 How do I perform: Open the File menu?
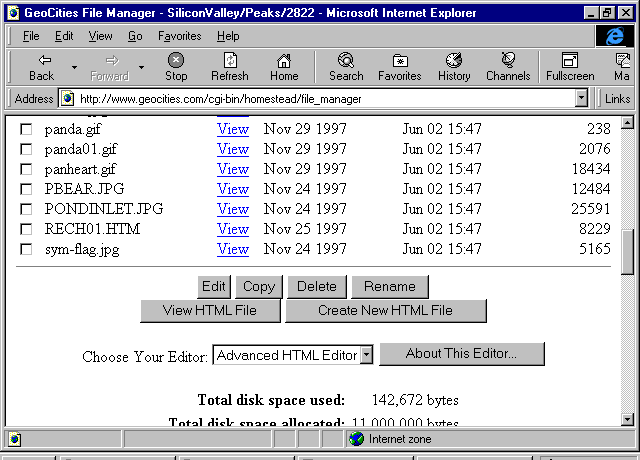(31, 36)
